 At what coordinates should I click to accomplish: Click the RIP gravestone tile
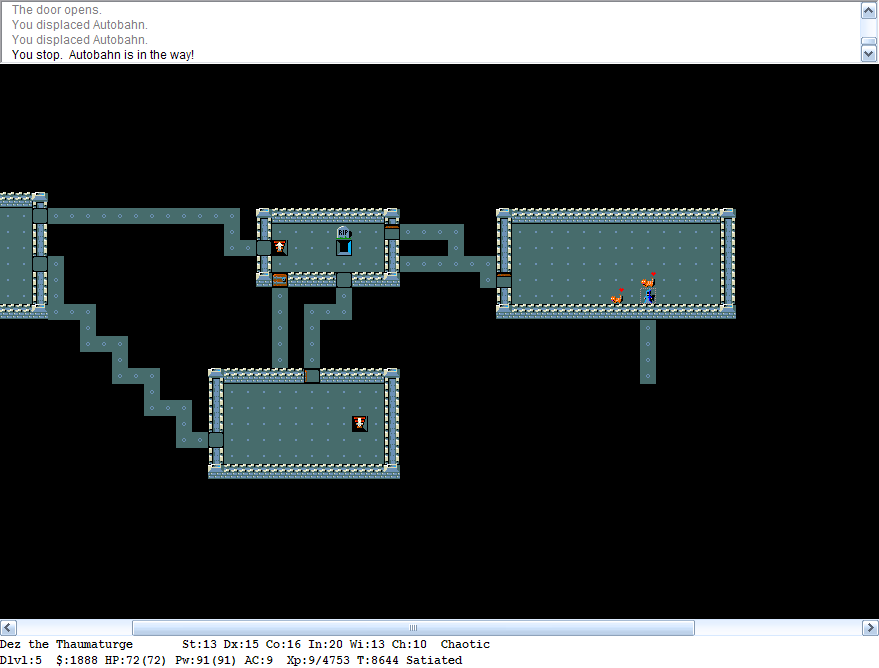pyautogui.click(x=344, y=232)
